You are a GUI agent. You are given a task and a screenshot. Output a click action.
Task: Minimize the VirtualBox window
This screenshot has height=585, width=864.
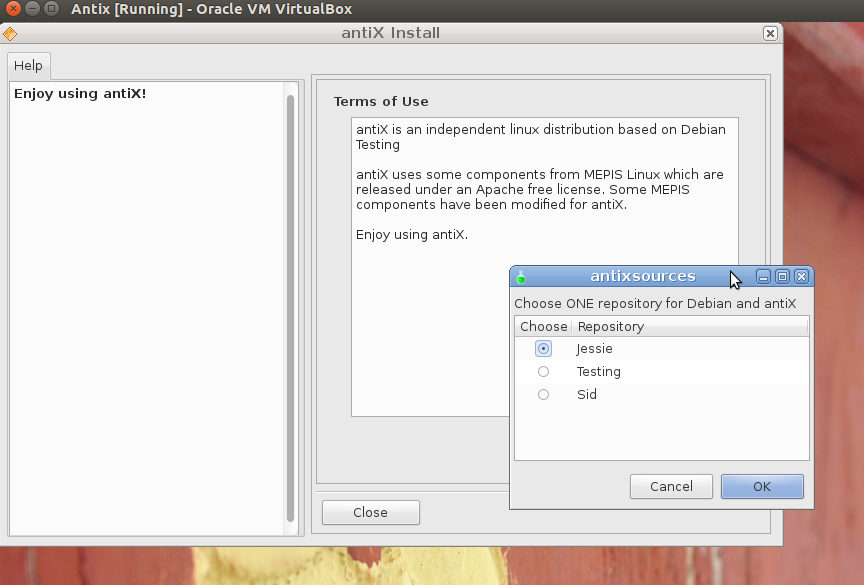[x=33, y=8]
